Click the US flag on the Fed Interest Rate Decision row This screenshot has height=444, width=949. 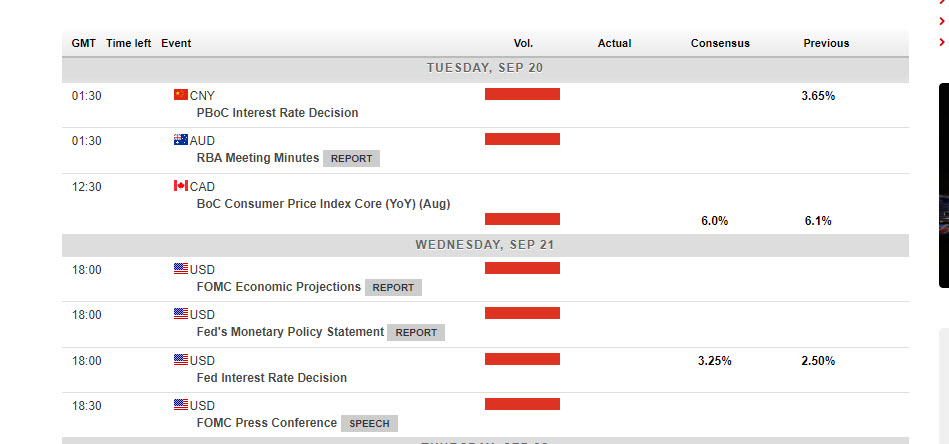tap(180, 360)
